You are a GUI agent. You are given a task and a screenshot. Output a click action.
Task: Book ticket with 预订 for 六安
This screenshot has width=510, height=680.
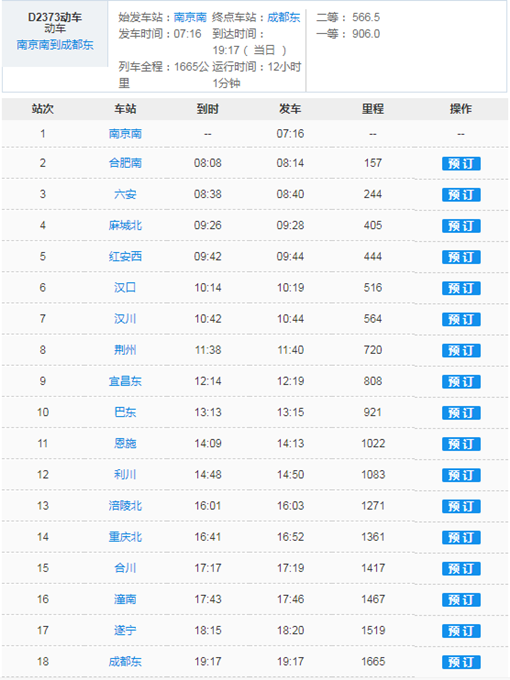[x=461, y=195]
